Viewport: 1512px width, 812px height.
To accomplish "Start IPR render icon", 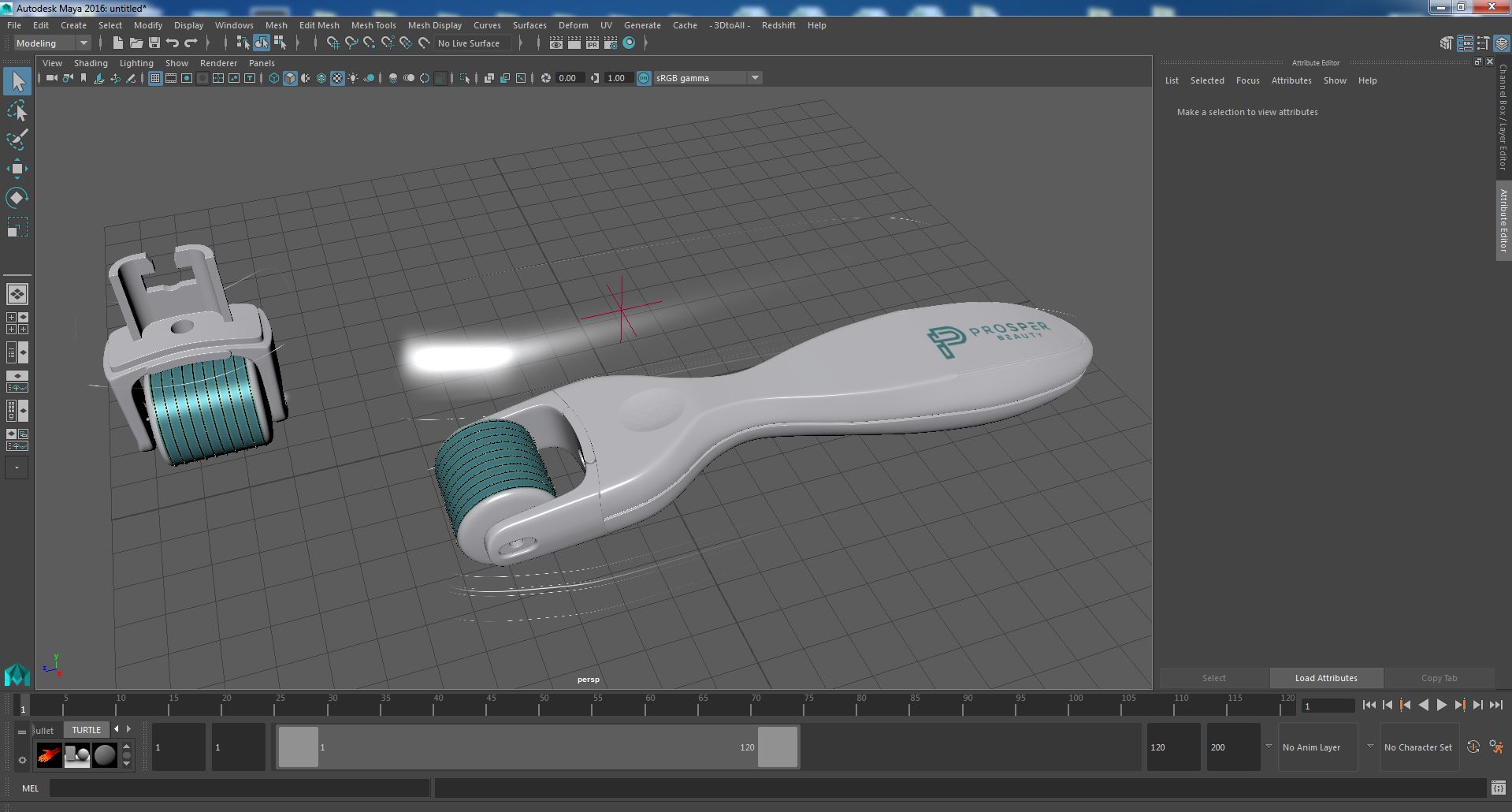I will coord(593,43).
